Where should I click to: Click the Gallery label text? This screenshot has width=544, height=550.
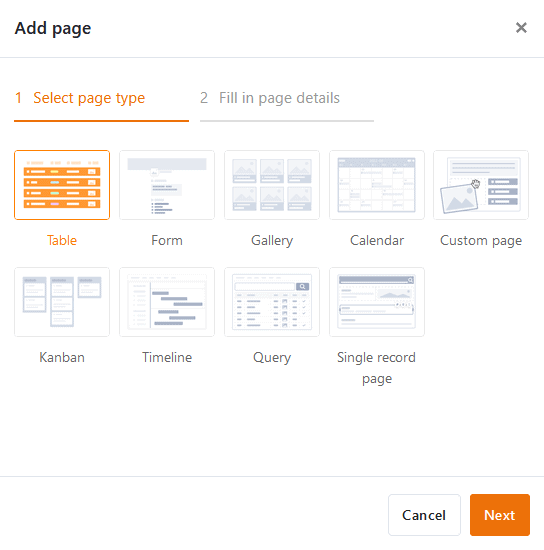pos(272,241)
